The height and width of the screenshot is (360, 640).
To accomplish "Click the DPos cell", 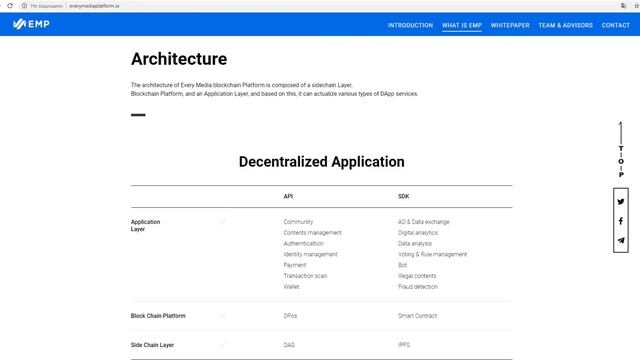I will 290,316.
